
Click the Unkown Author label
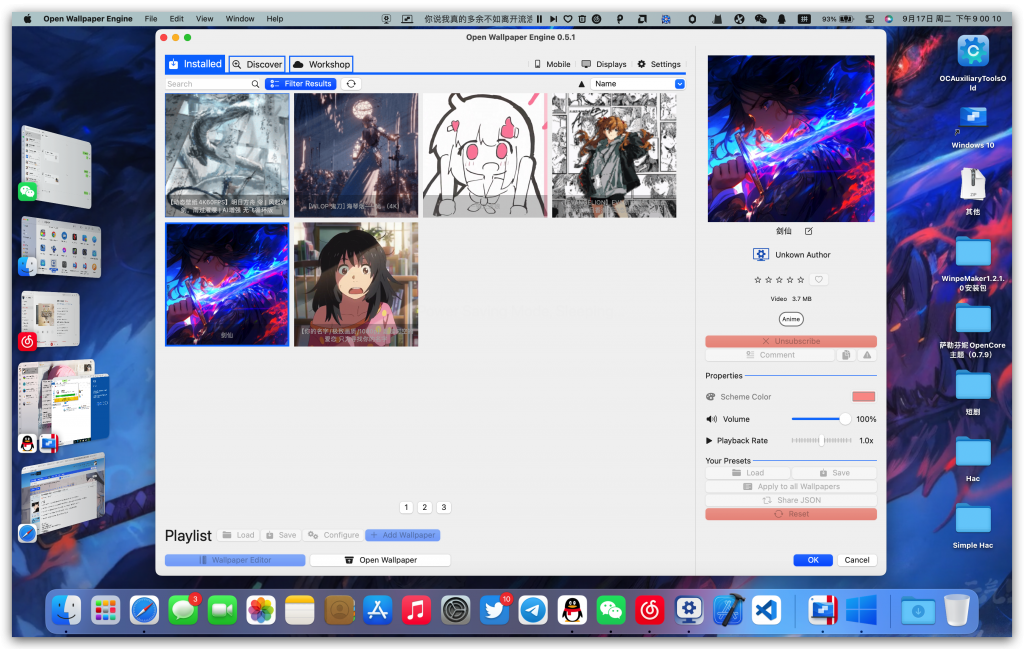tap(803, 255)
